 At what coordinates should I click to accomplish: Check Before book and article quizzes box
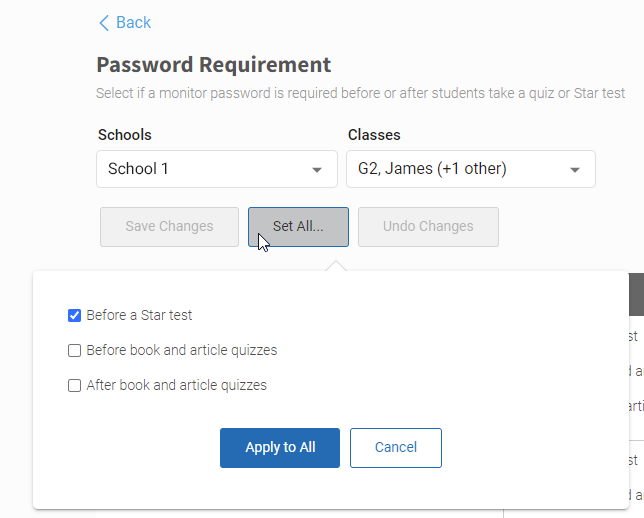[x=74, y=350]
